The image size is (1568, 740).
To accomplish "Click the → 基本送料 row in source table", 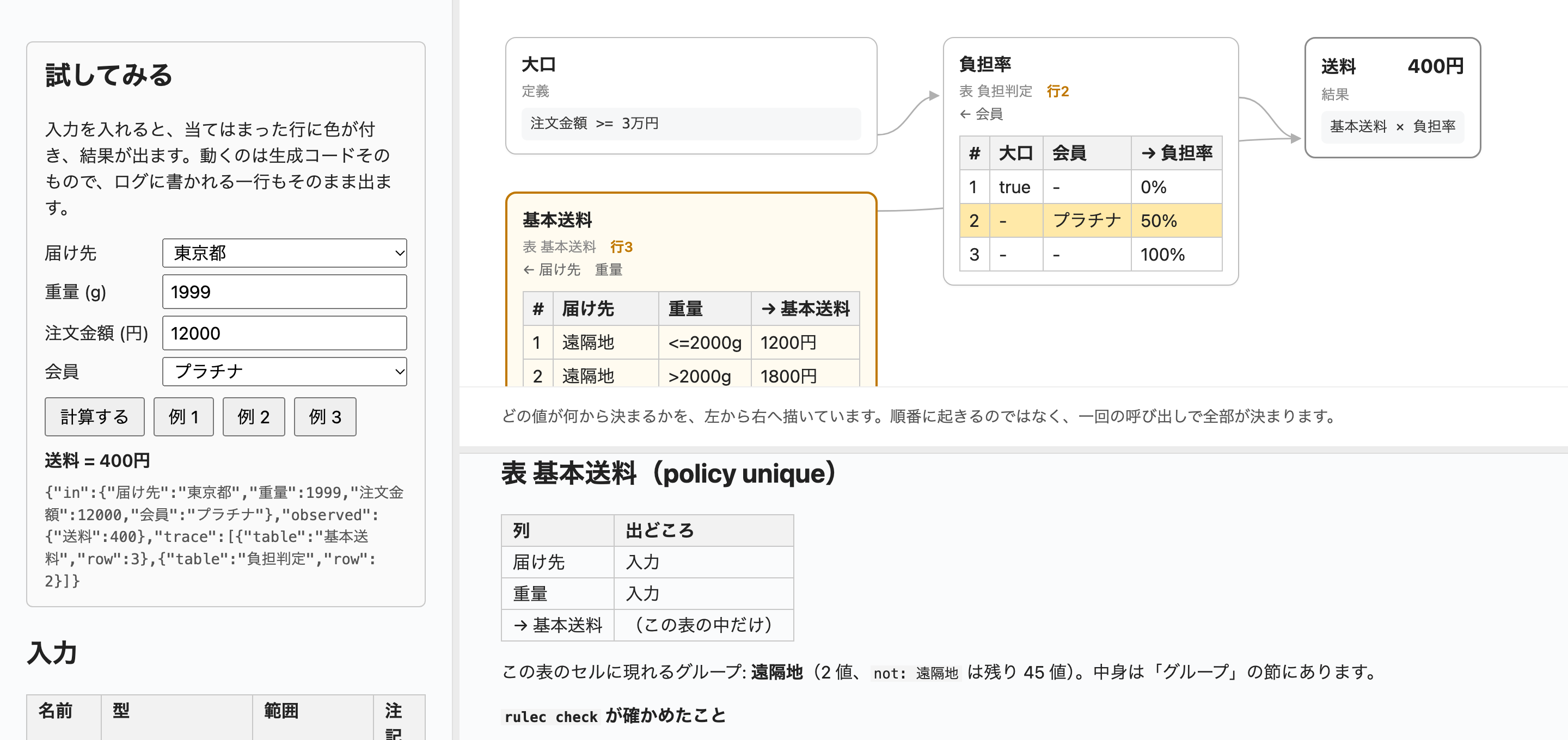I will point(647,625).
